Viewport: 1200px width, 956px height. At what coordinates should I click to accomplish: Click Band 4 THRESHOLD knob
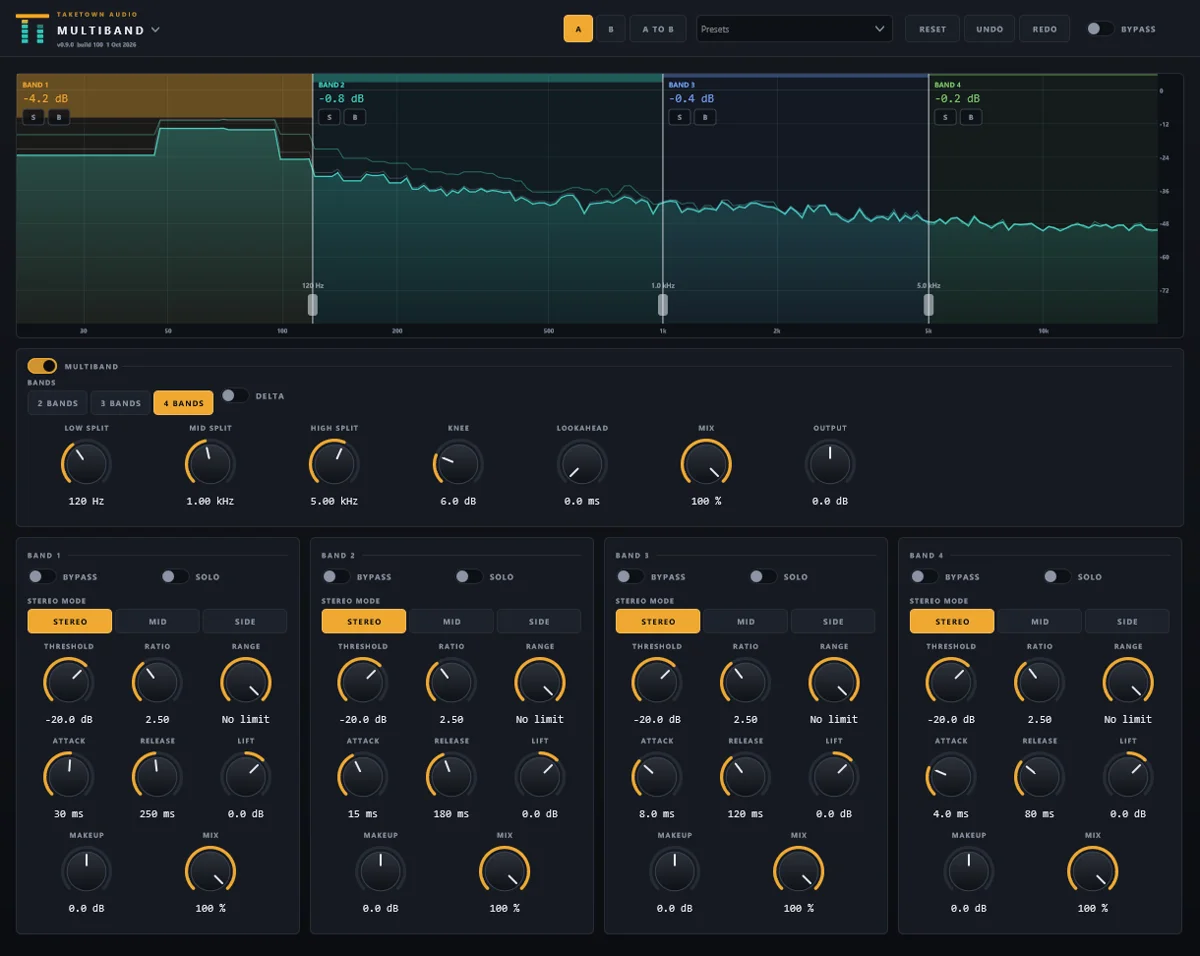pyautogui.click(x=950, y=682)
